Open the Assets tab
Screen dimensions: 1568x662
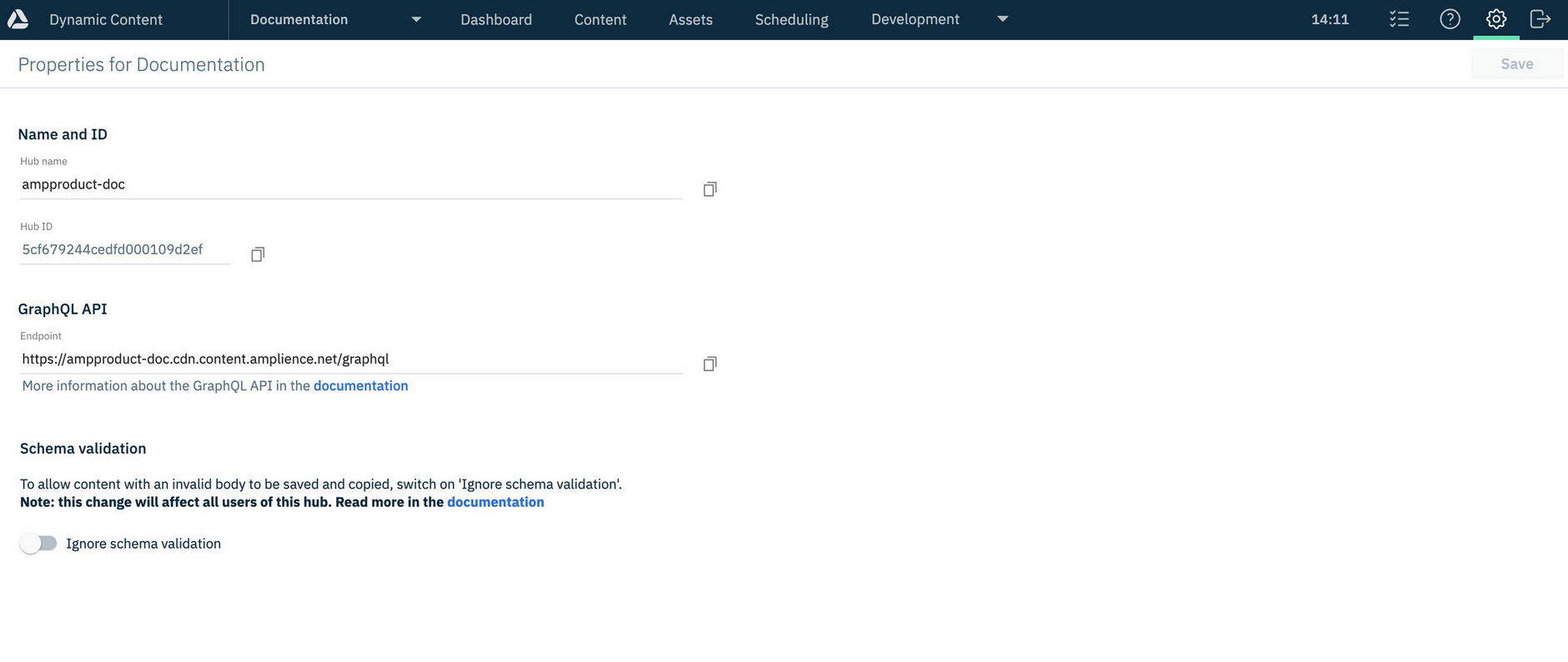(x=691, y=19)
